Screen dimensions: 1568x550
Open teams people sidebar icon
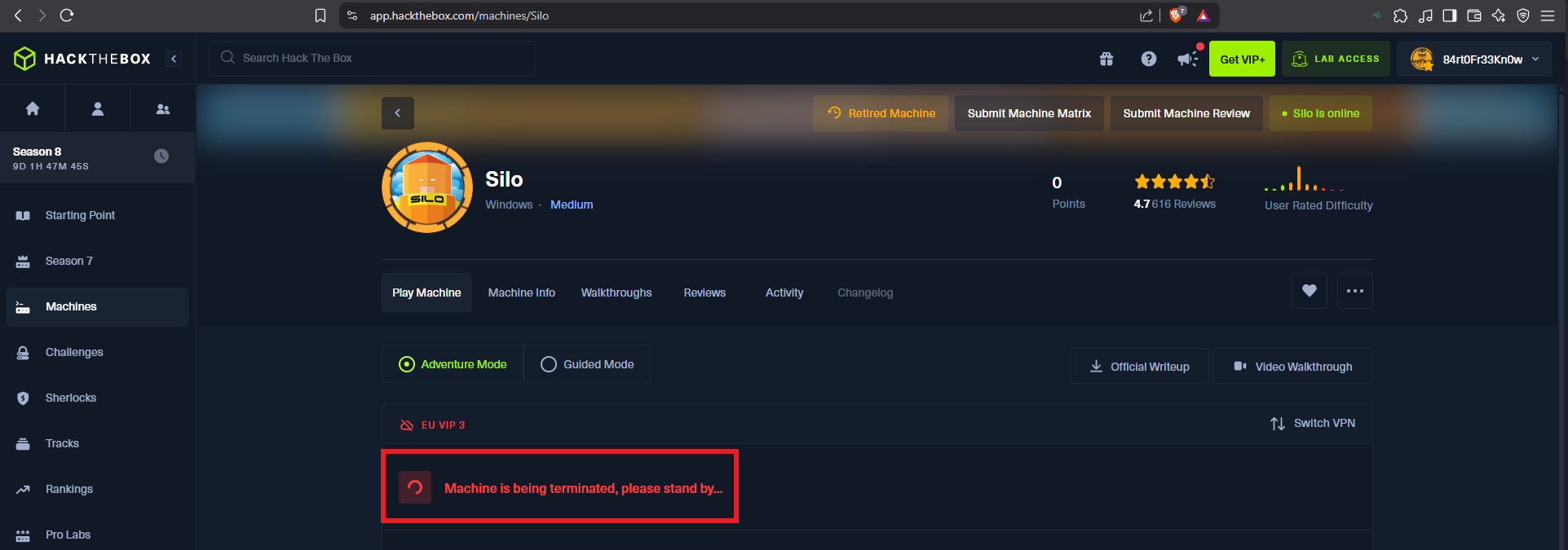[x=163, y=108]
